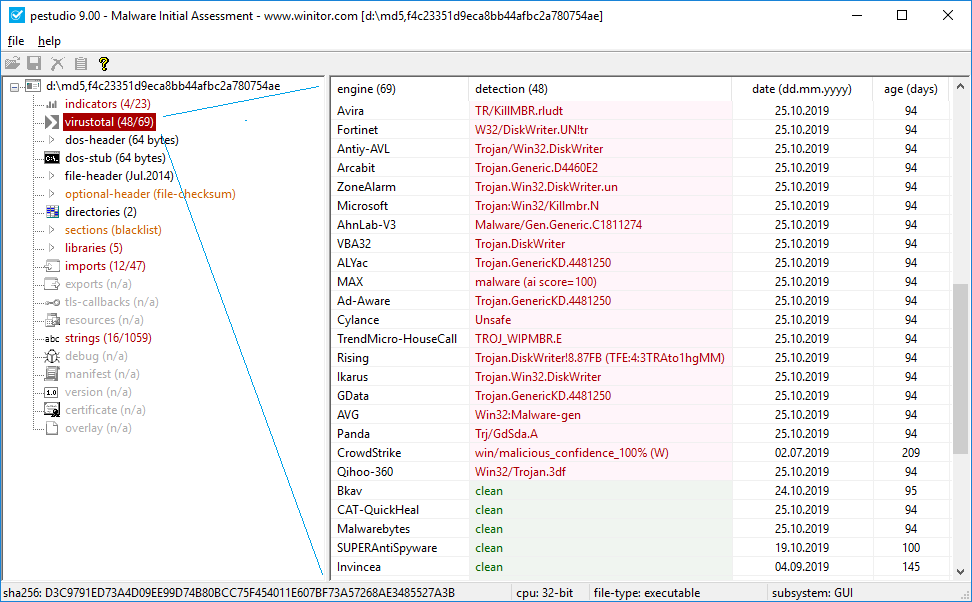Click the tls-callbacks key icon
The height and width of the screenshot is (602, 972).
click(x=52, y=302)
